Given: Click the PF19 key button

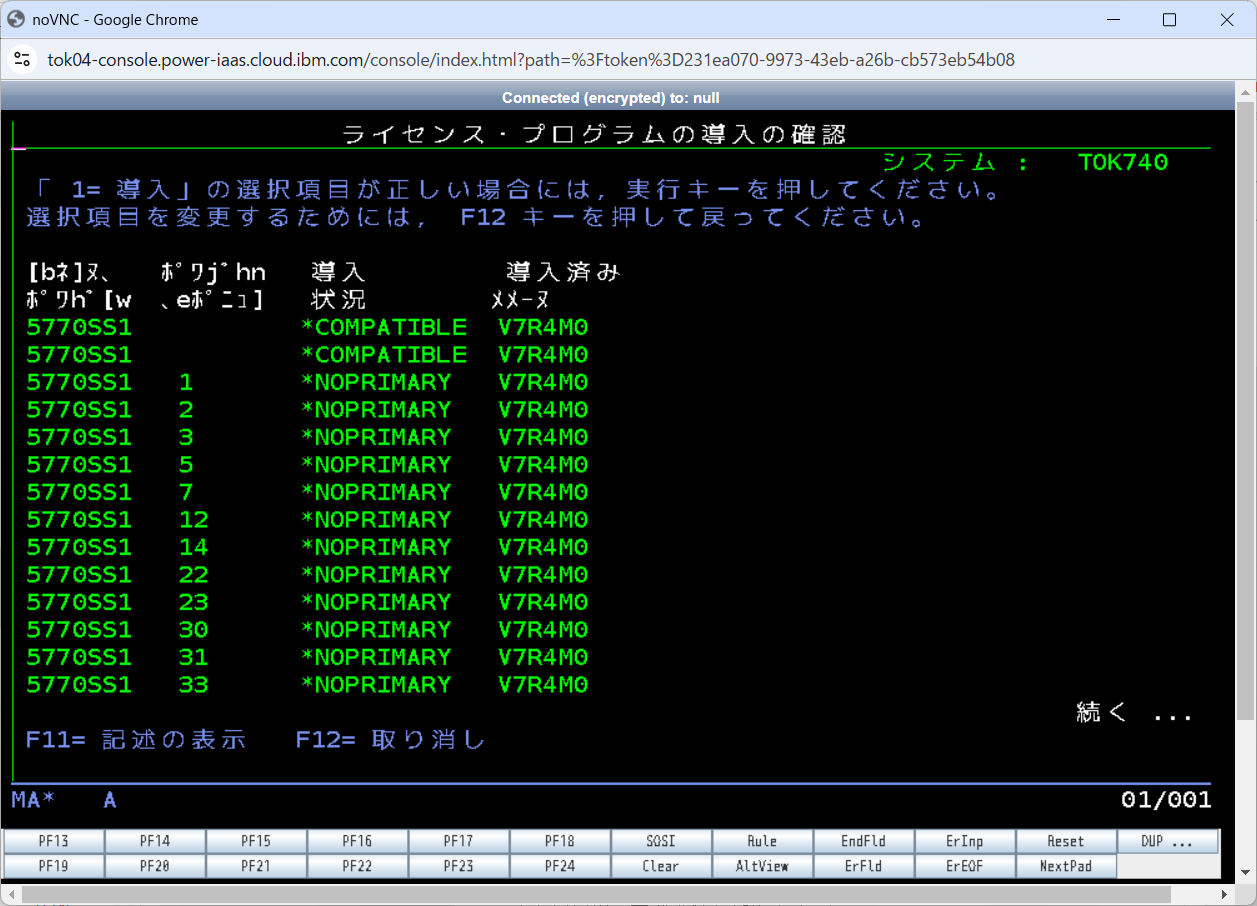Looking at the screenshot, I should [54, 866].
